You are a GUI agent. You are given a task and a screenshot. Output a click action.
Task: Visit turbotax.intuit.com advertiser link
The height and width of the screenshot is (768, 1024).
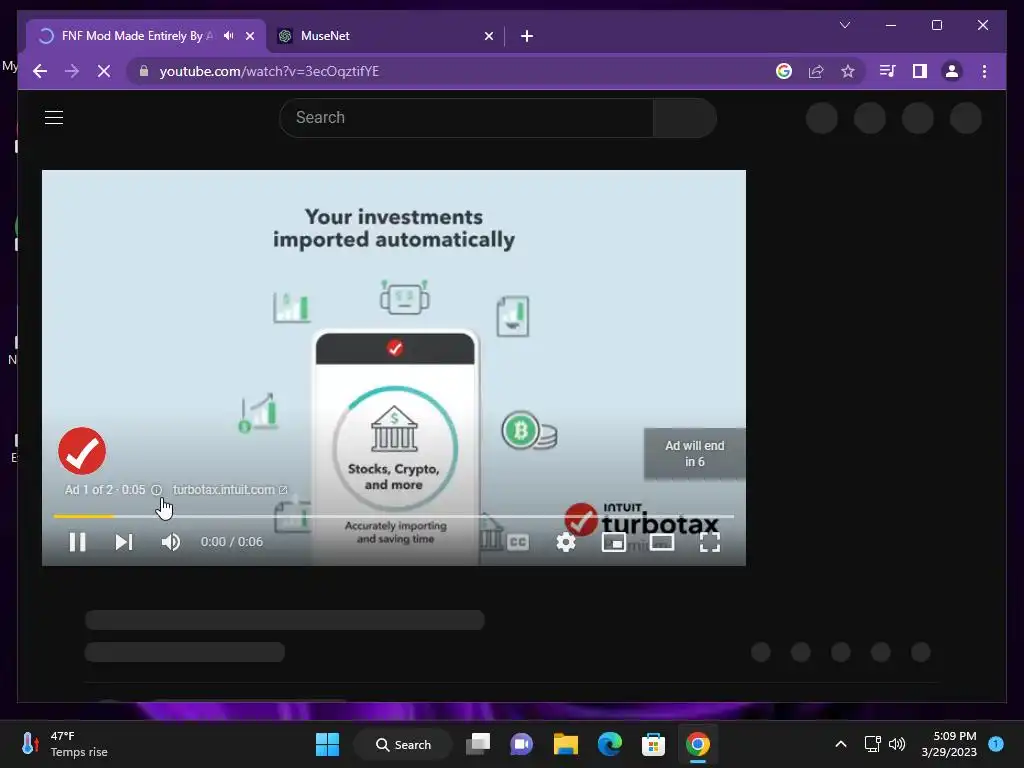pos(229,490)
